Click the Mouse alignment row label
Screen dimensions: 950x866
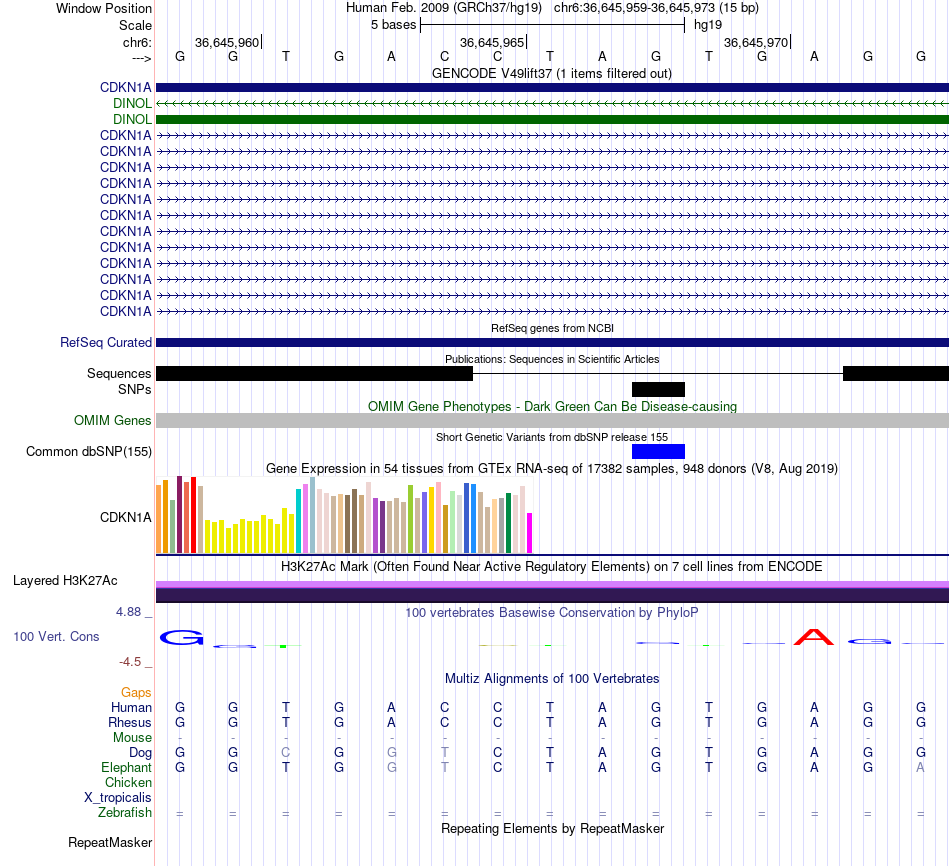pos(132,738)
